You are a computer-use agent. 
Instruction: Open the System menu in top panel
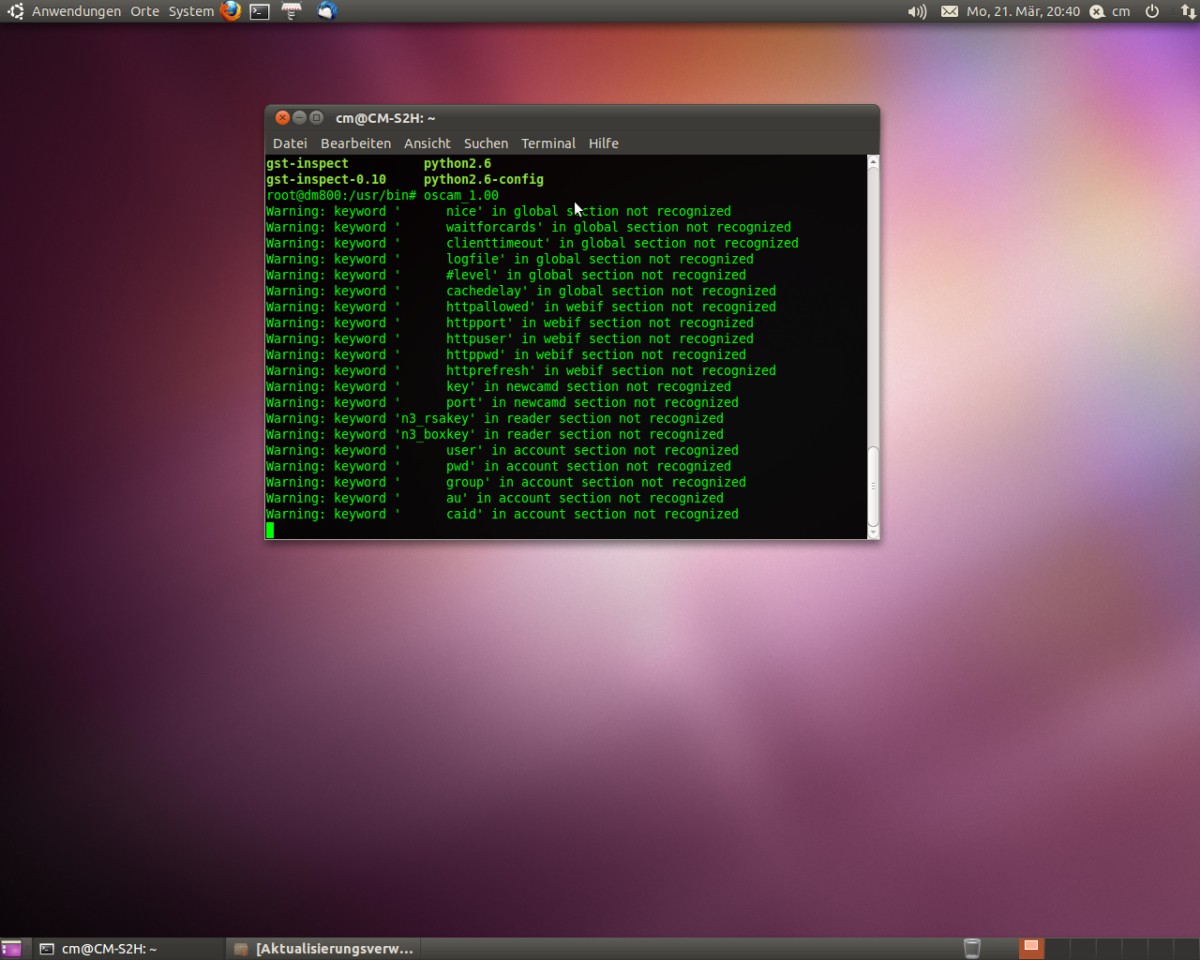coord(190,11)
